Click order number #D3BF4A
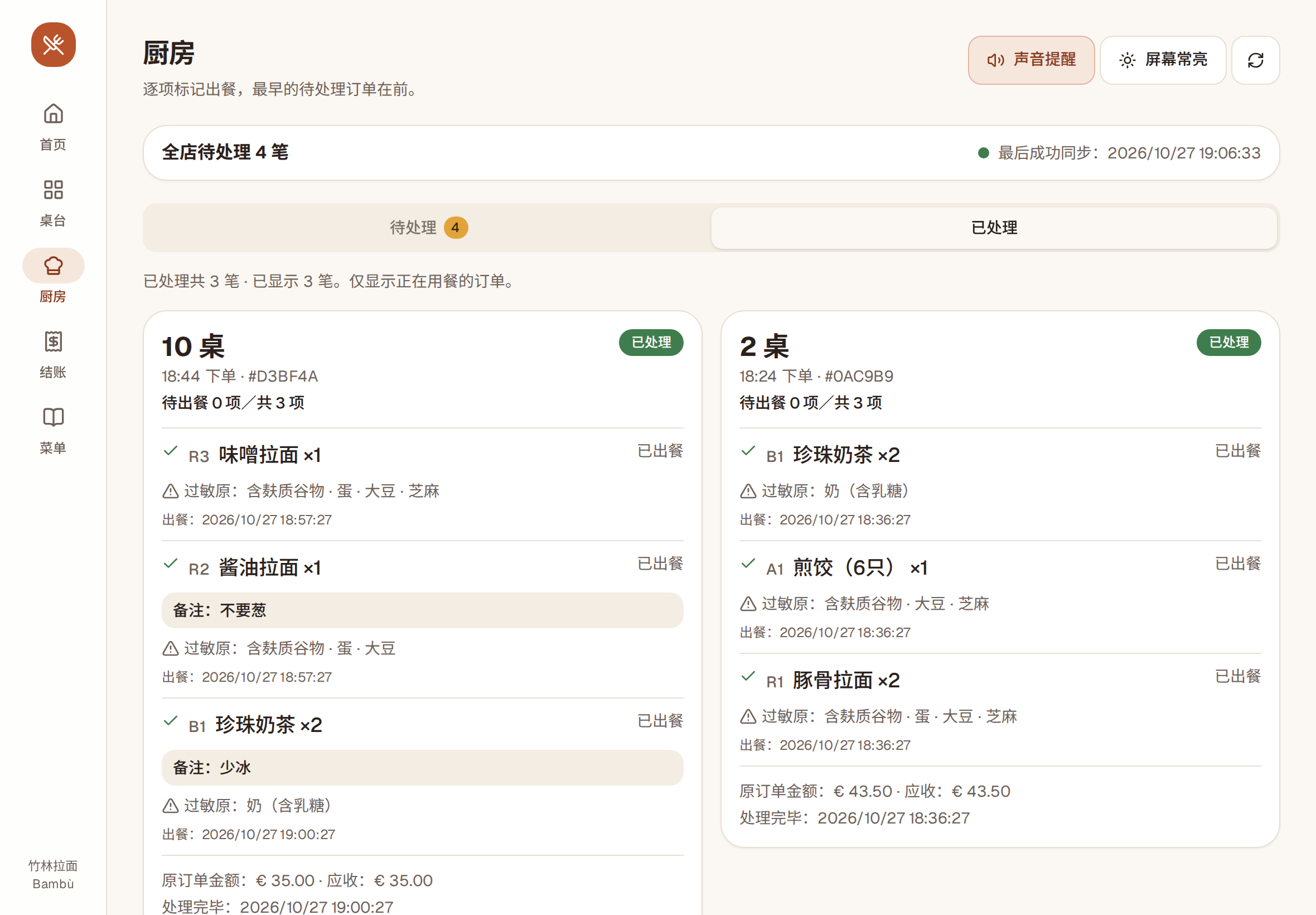 click(283, 376)
